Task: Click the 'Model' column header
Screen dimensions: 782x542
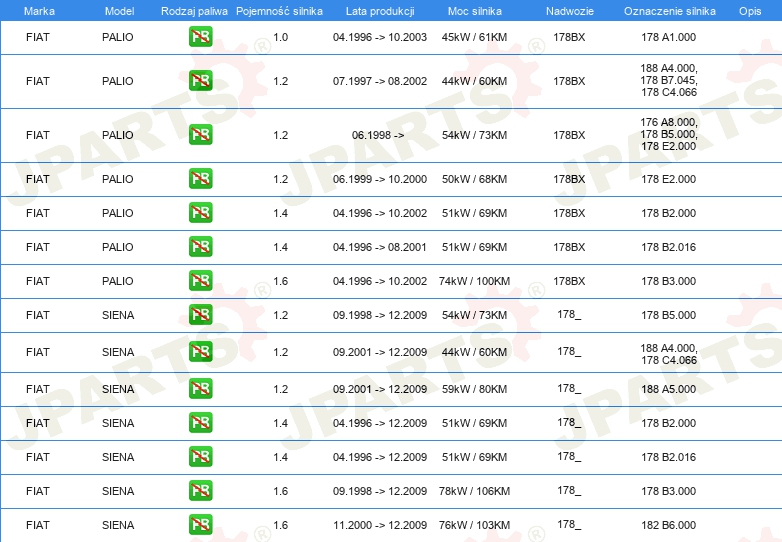Action: click(x=119, y=11)
